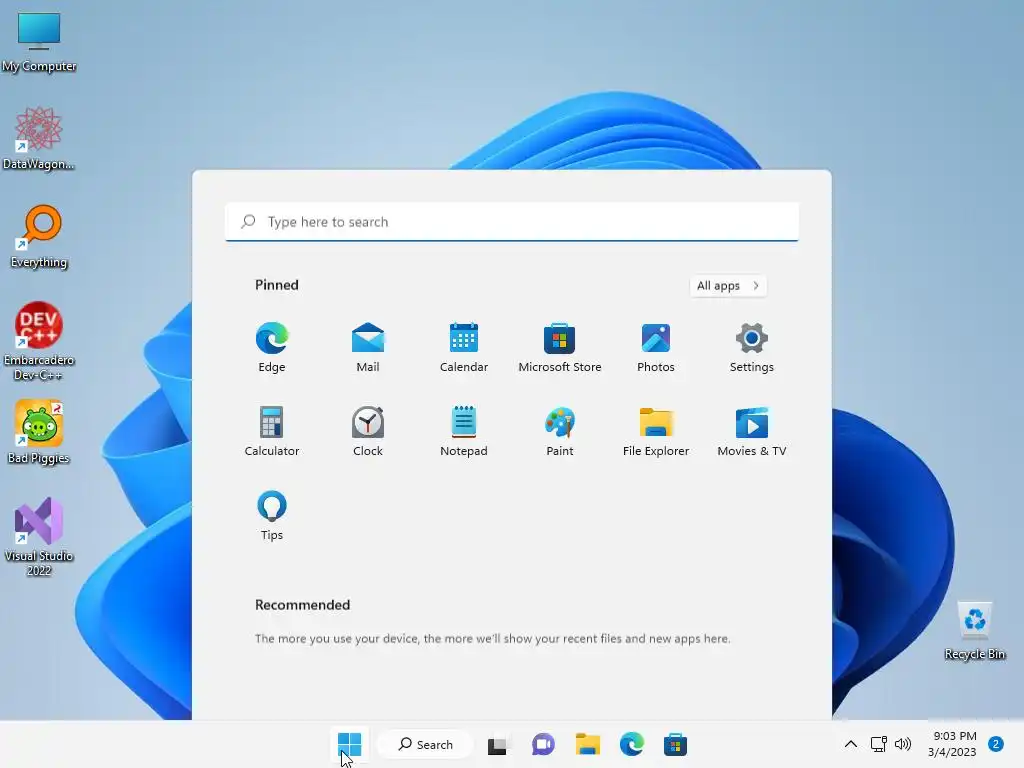This screenshot has width=1024, height=768.
Task: Select Embarcadero Dev-C++ desktop shortcut
Action: [39, 341]
